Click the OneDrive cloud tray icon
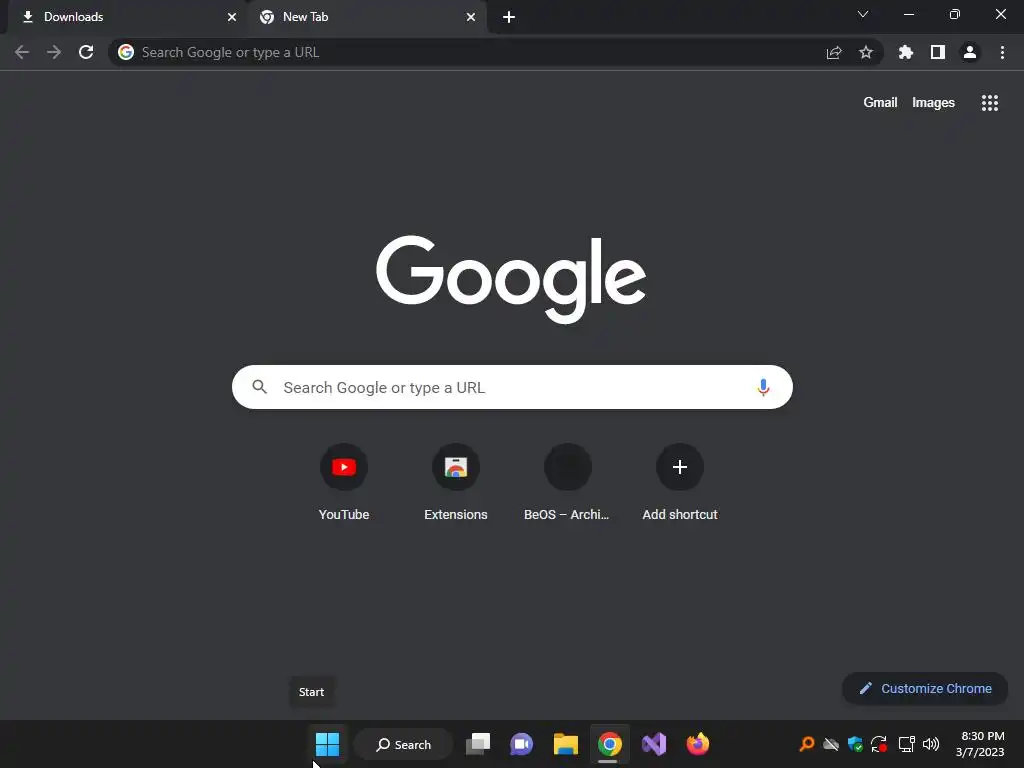The width and height of the screenshot is (1024, 768). point(831,744)
